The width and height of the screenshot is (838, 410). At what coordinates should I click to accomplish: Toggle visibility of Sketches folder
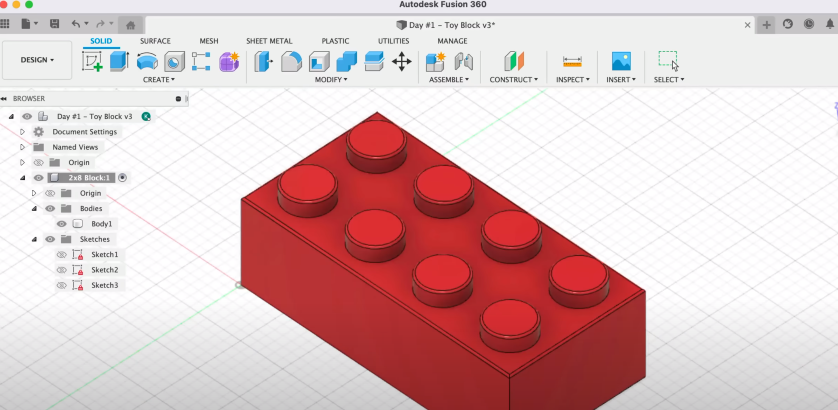50,239
